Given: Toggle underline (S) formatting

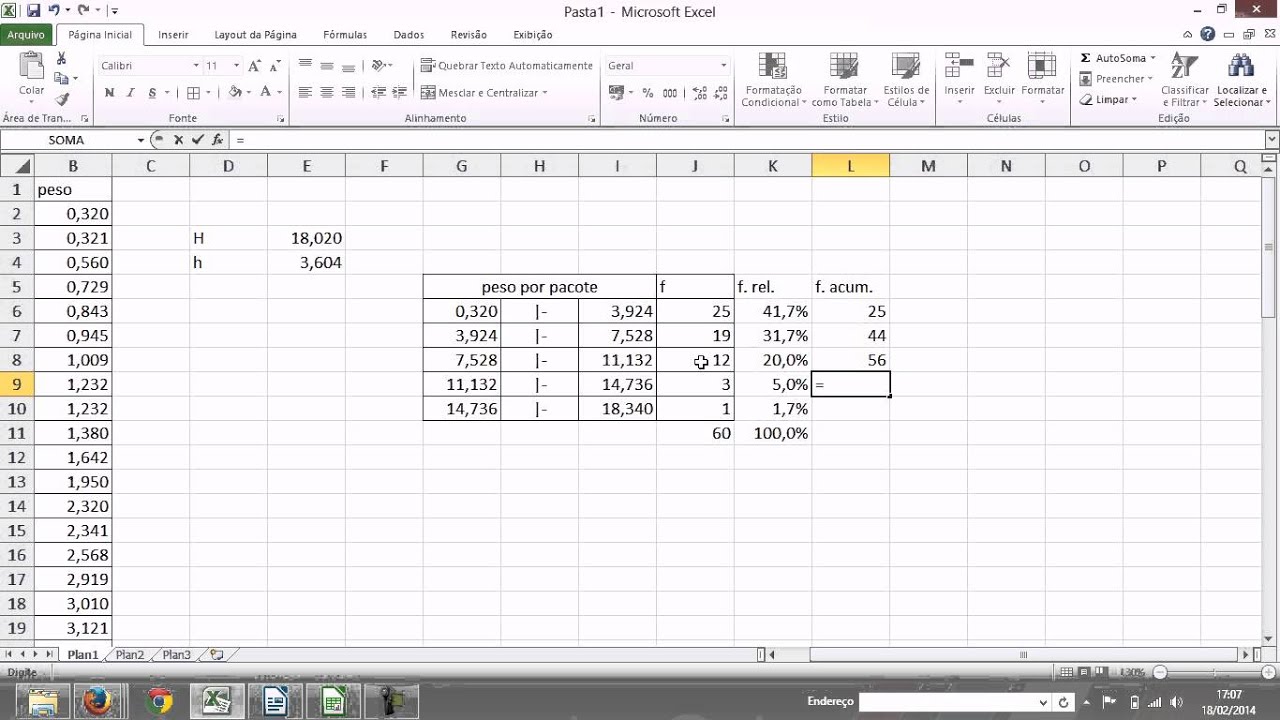Looking at the screenshot, I should point(152,92).
